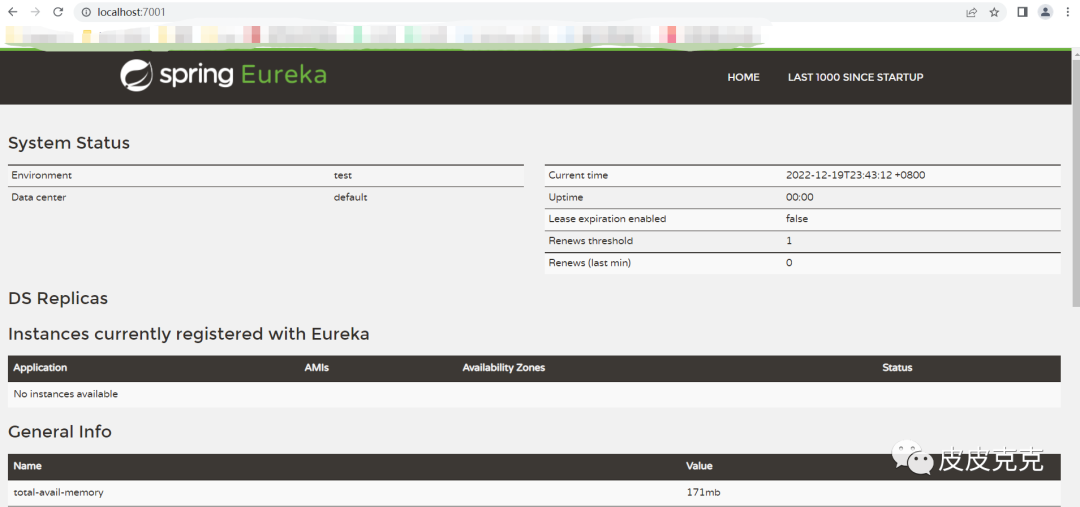Select the Current time label

pyautogui.click(x=578, y=176)
